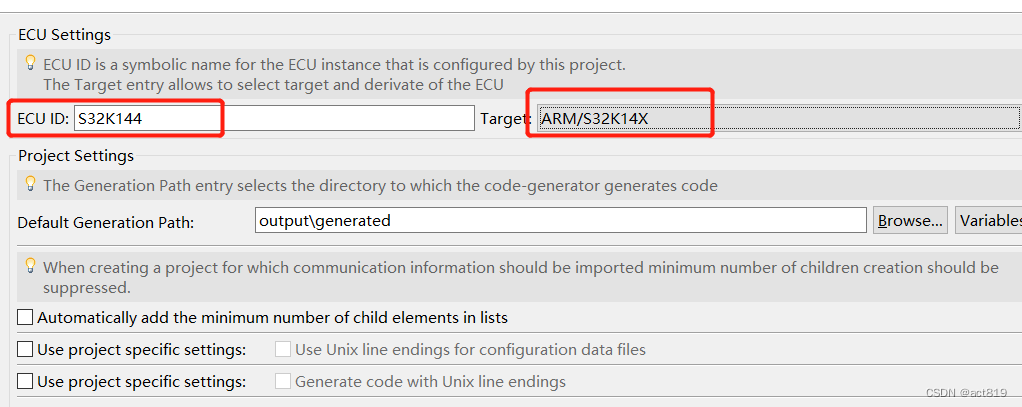Click into the output\generated path field

point(560,220)
